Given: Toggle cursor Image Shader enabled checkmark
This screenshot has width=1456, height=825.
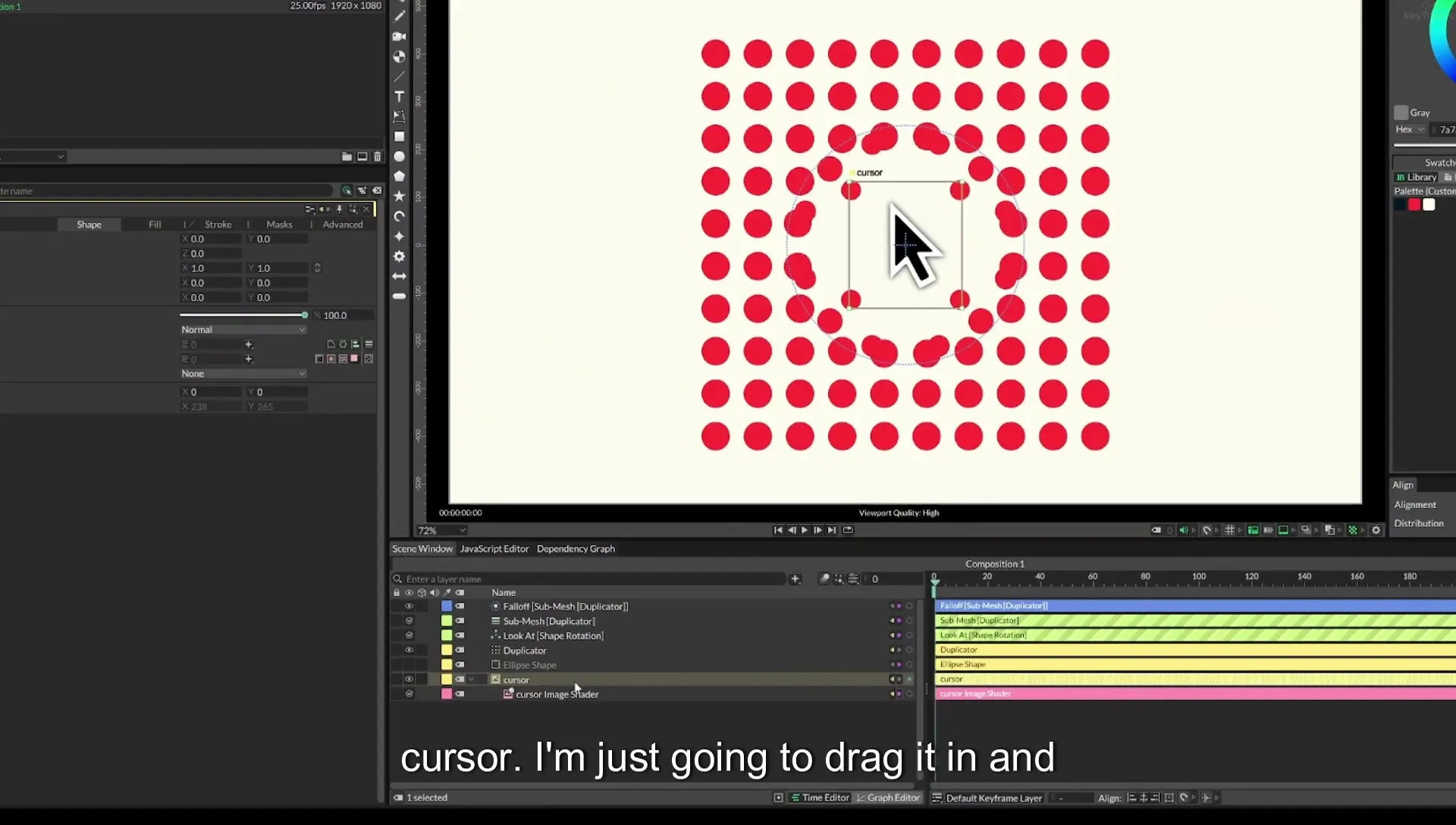Looking at the screenshot, I should [409, 694].
